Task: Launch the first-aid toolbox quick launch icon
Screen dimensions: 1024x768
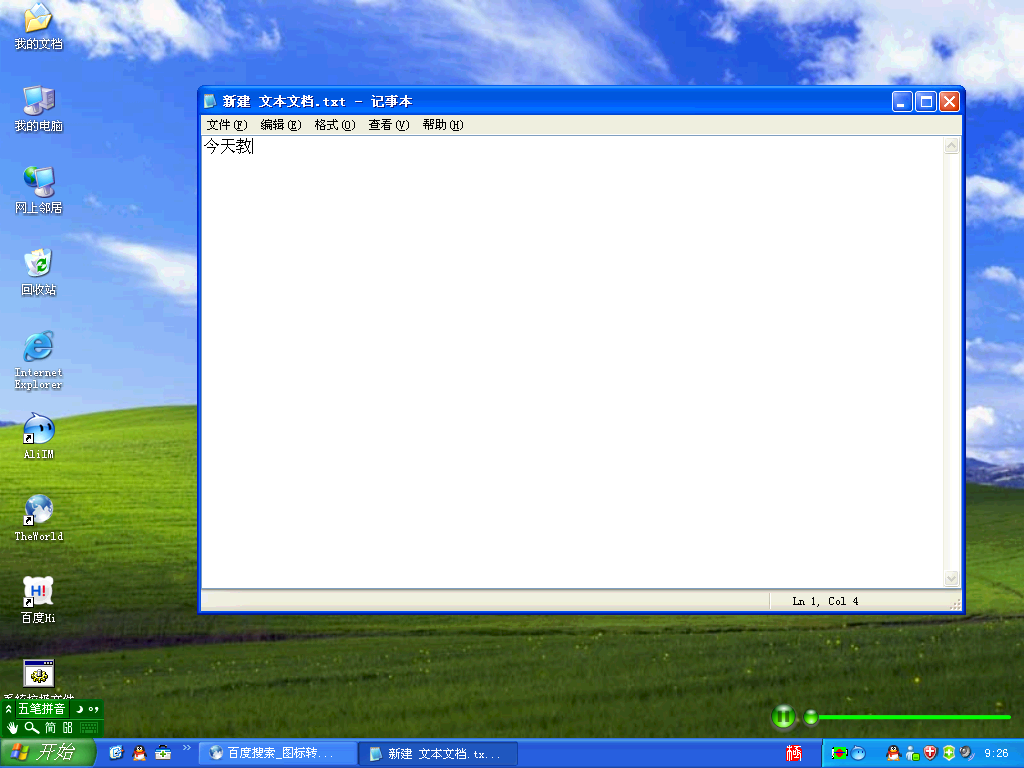Action: (x=163, y=753)
